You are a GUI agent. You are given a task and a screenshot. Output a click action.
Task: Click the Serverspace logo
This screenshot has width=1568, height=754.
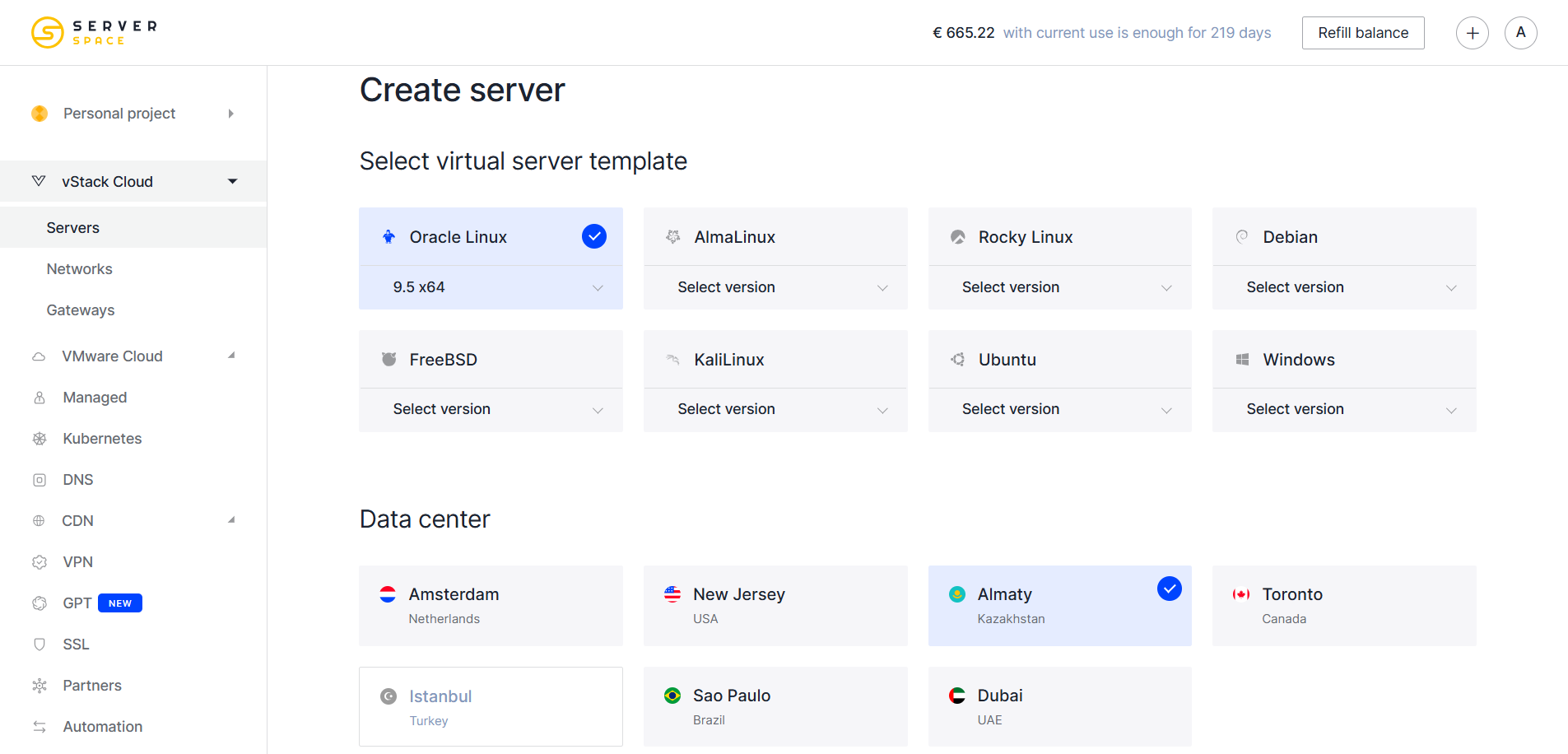pyautogui.click(x=94, y=32)
